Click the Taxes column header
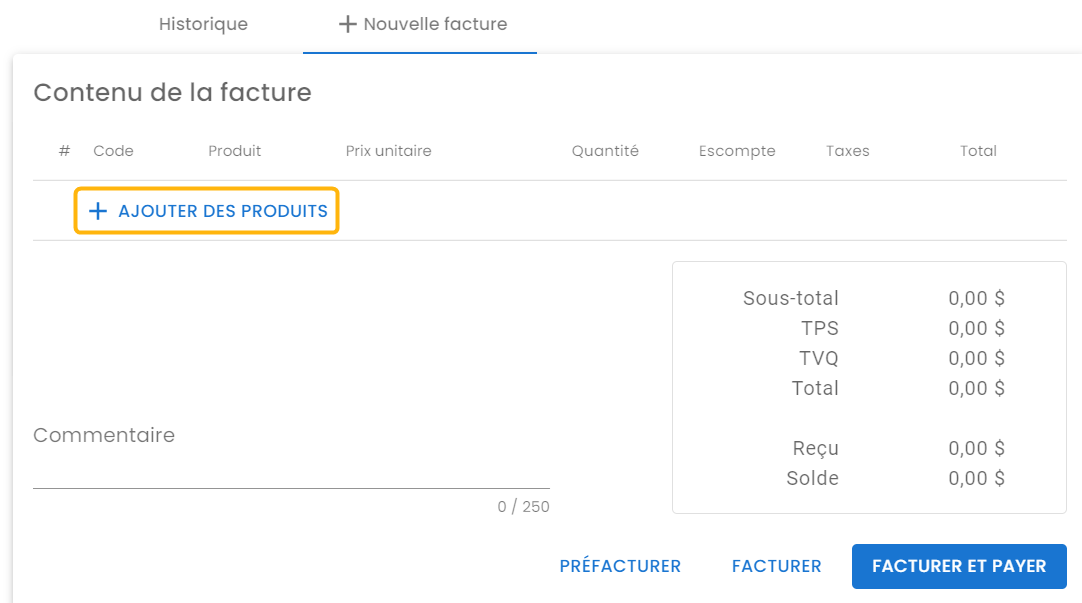Screen dimensions: 1082x603 [847, 151]
